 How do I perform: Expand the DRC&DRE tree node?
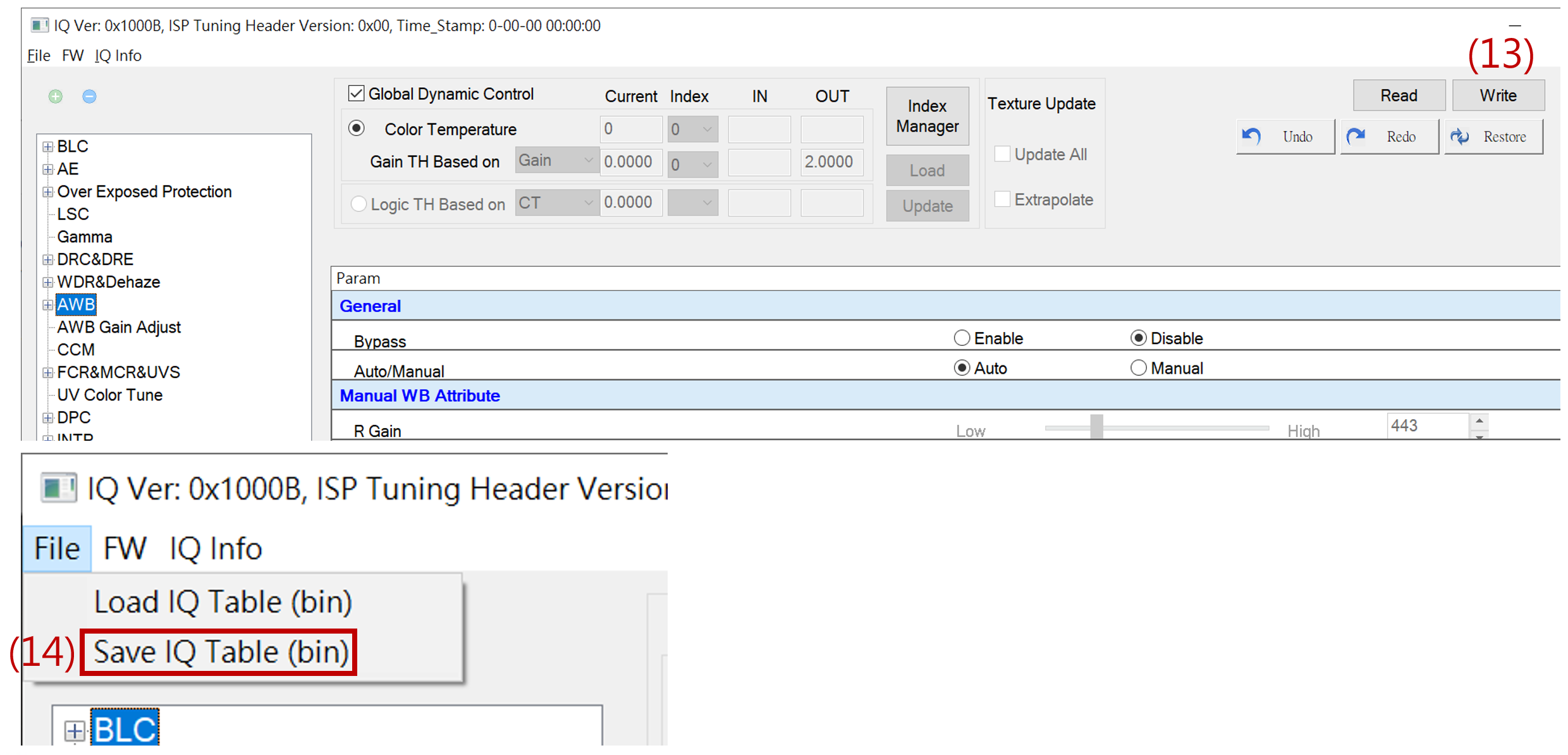47,260
